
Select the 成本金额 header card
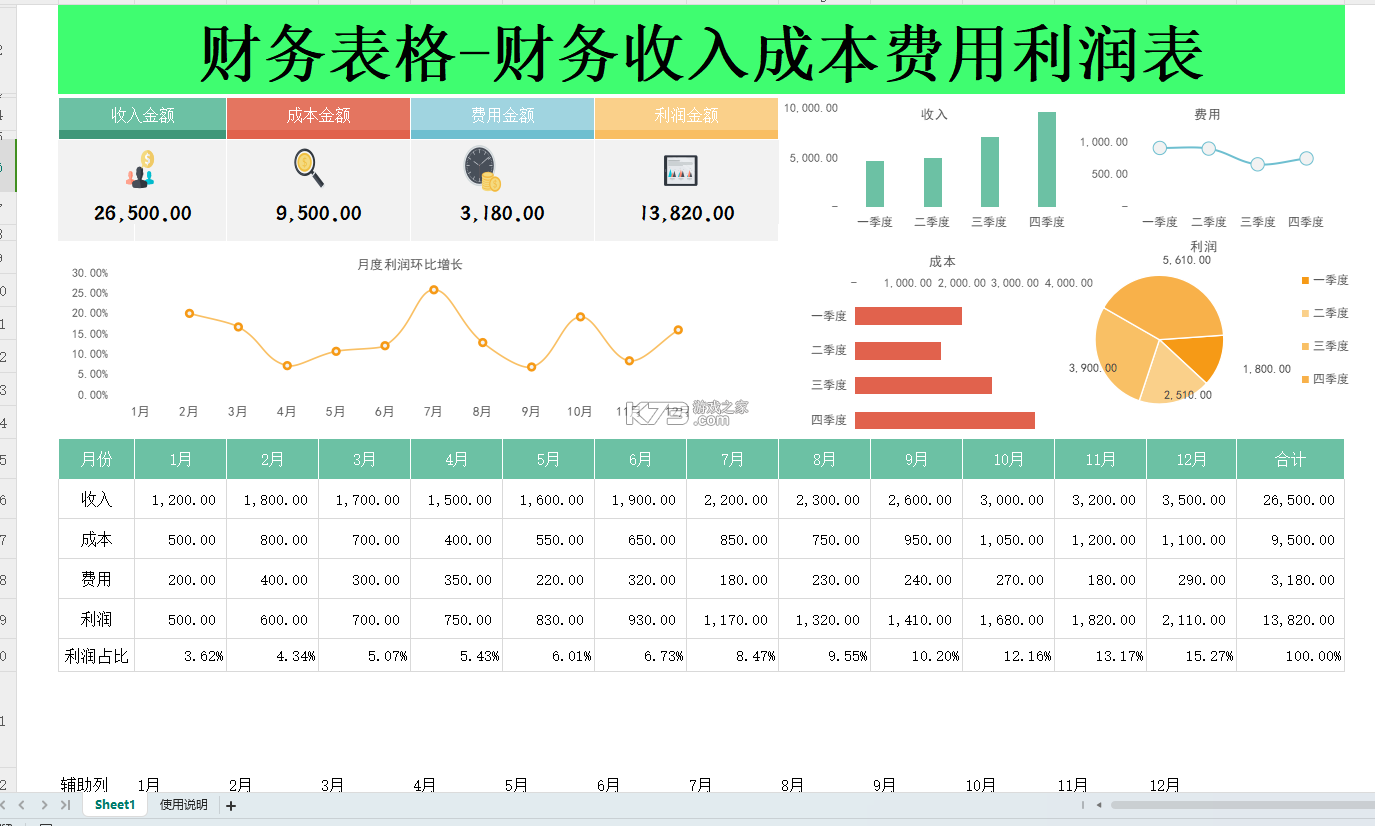[318, 116]
